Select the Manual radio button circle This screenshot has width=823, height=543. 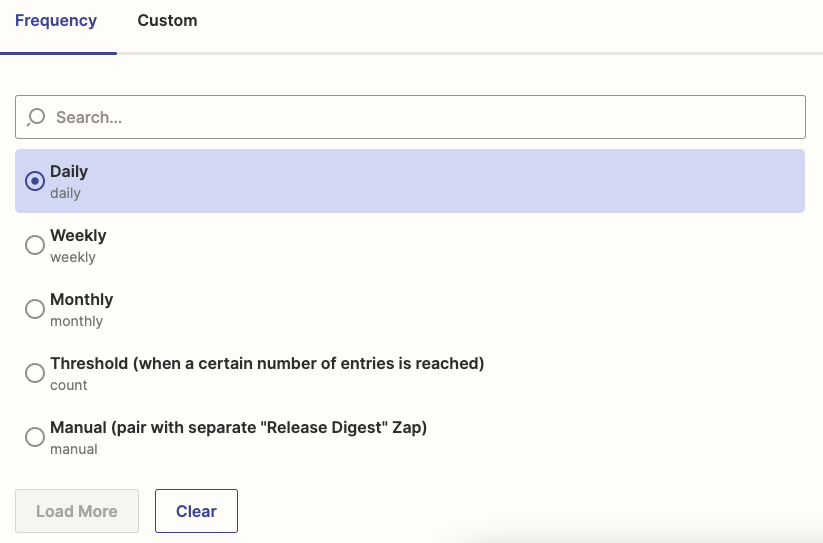(35, 437)
